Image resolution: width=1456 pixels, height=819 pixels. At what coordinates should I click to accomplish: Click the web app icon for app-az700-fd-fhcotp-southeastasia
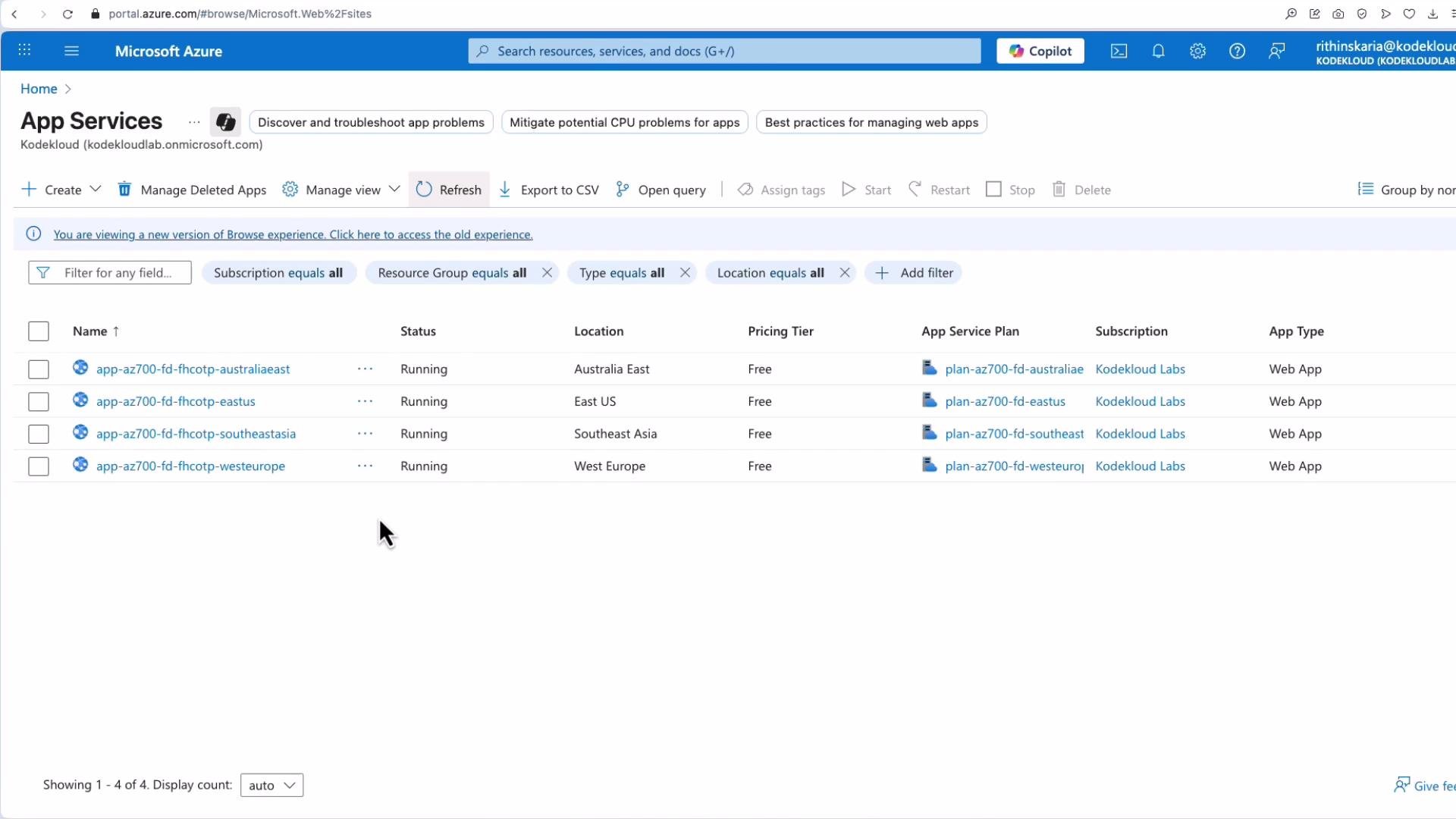[x=80, y=432]
